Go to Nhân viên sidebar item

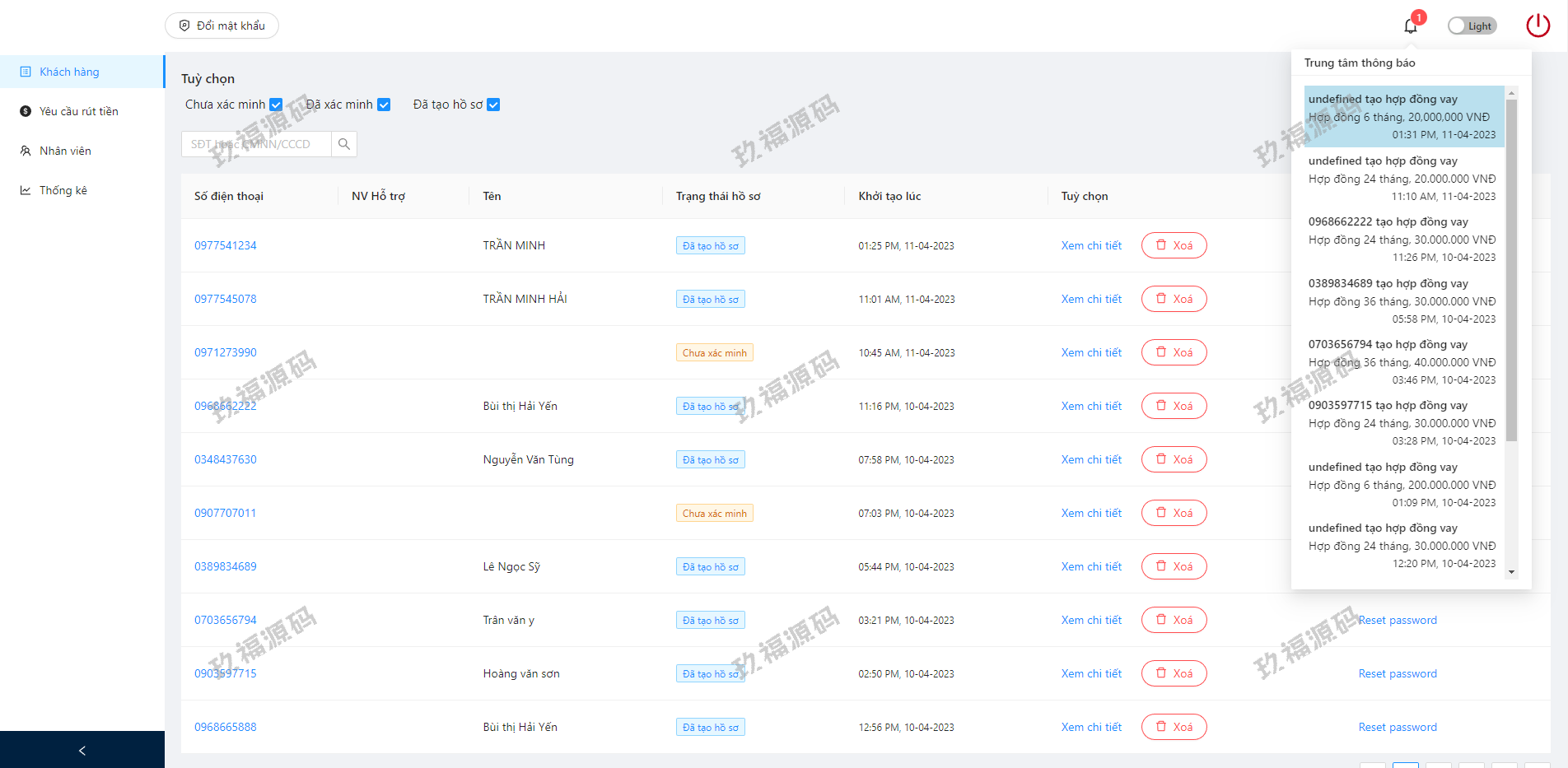tap(65, 151)
